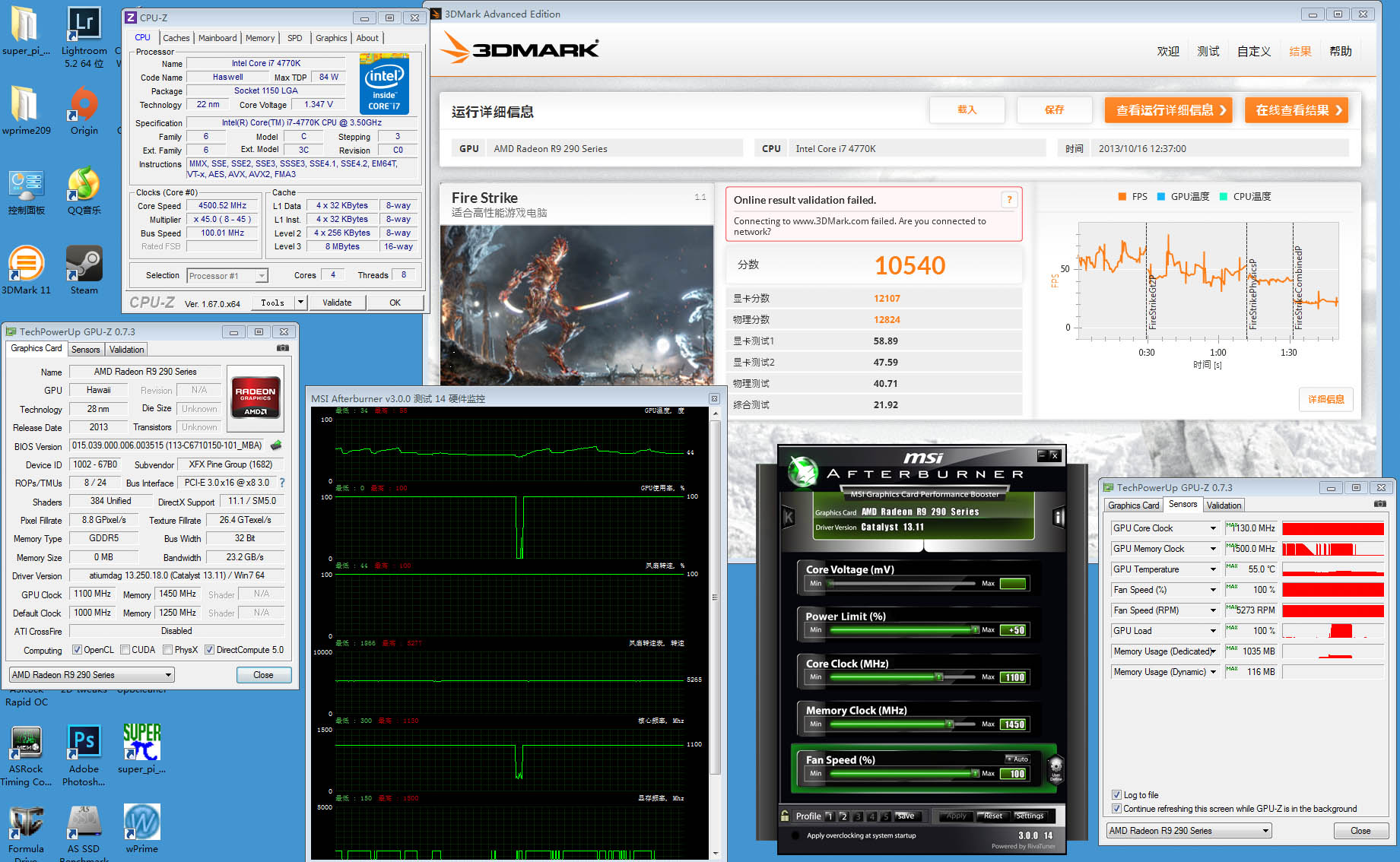The image size is (1400, 862).
Task: Click the BIOS upload icon in GPU-Z
Action: (x=276, y=445)
